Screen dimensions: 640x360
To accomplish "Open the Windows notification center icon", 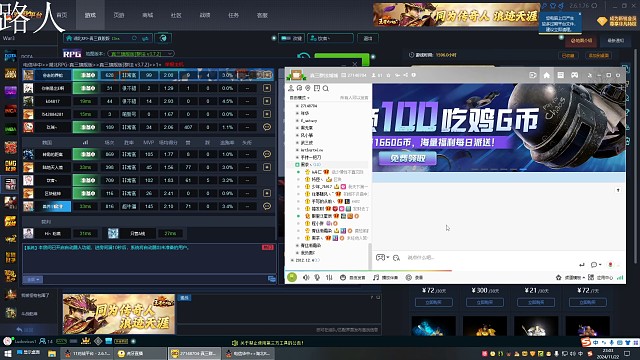I will (627, 353).
